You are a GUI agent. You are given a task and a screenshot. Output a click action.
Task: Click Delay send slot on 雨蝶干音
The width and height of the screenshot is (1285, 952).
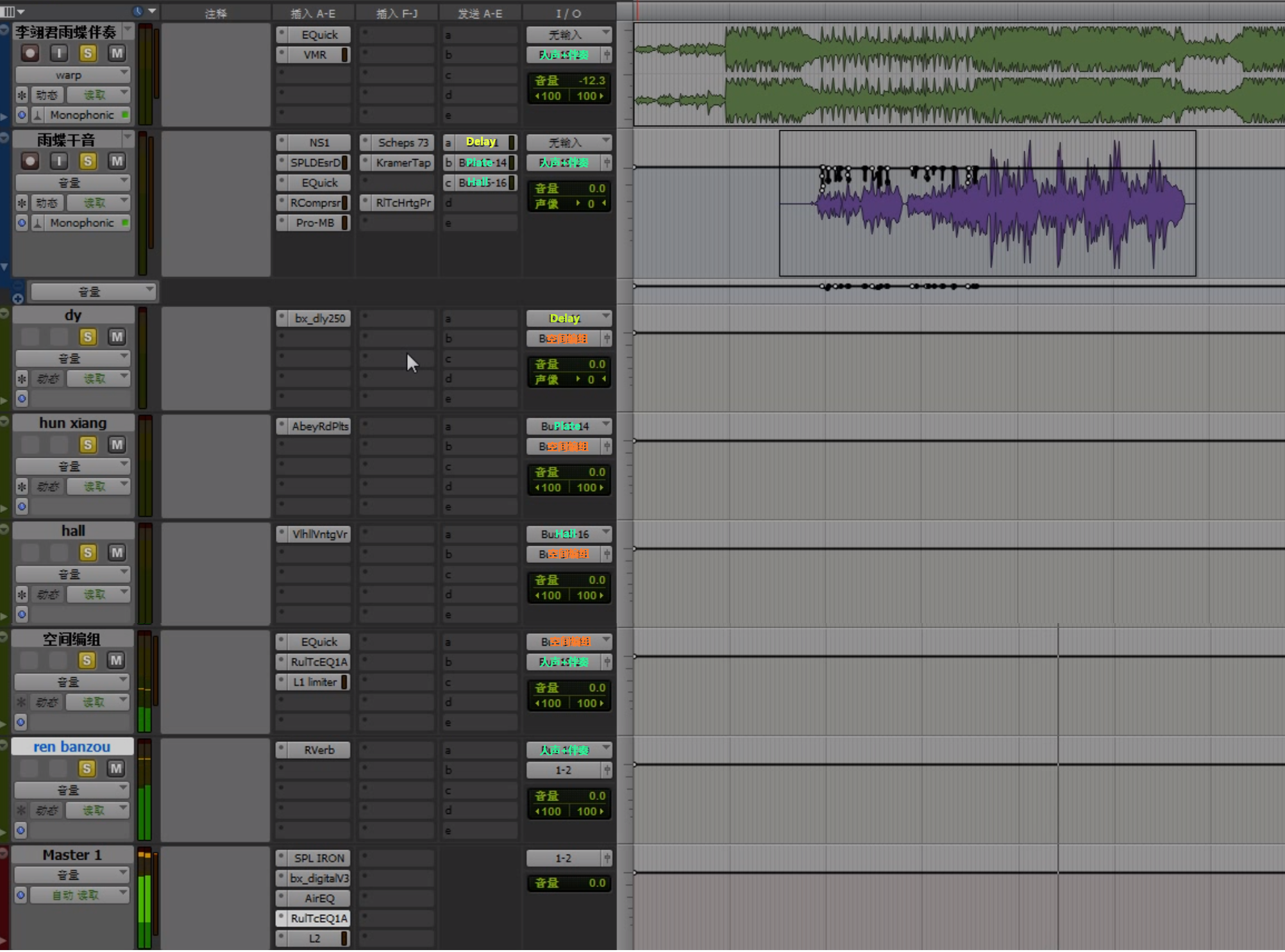481,142
